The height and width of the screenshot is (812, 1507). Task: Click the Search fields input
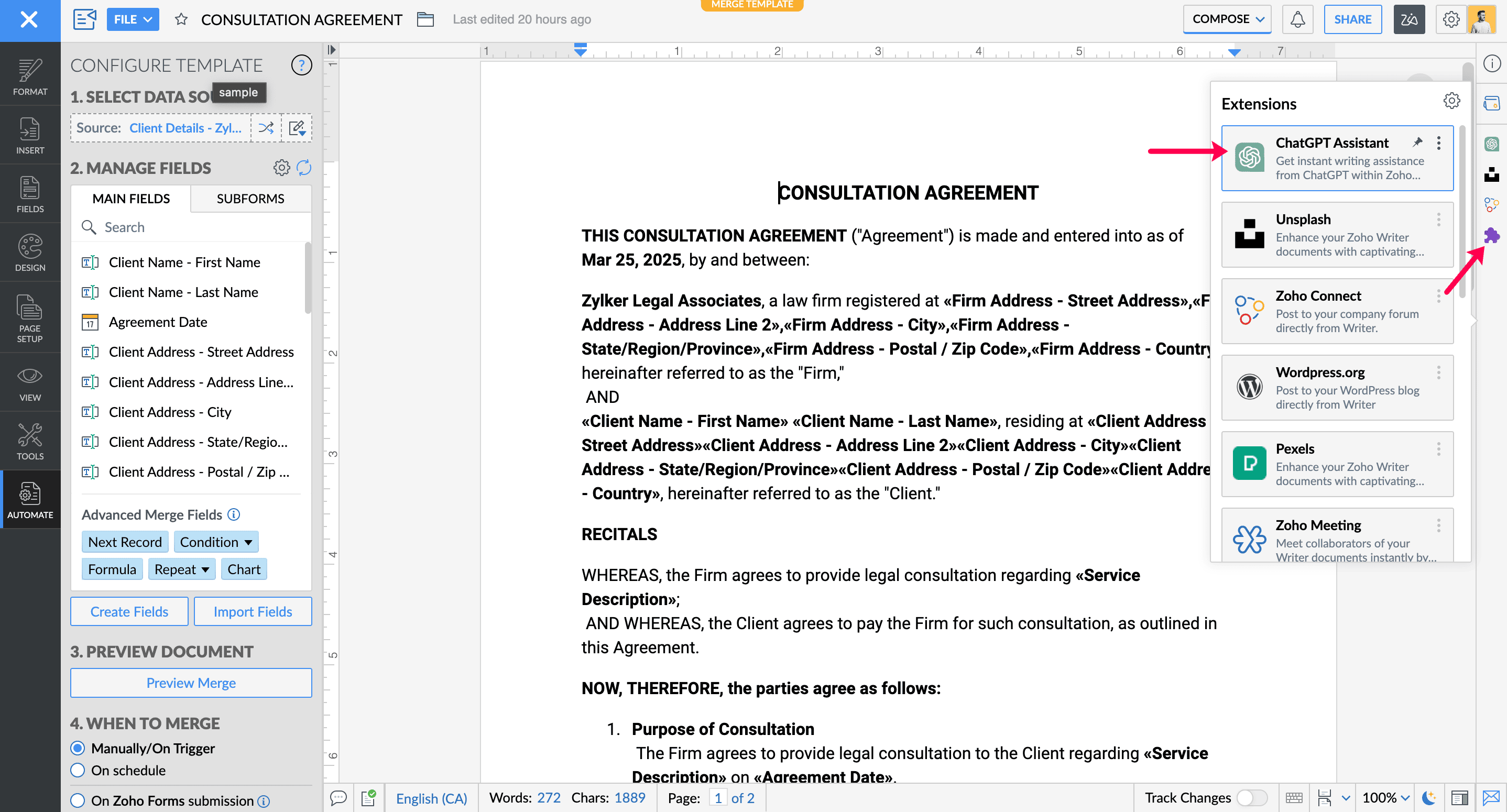(x=191, y=227)
